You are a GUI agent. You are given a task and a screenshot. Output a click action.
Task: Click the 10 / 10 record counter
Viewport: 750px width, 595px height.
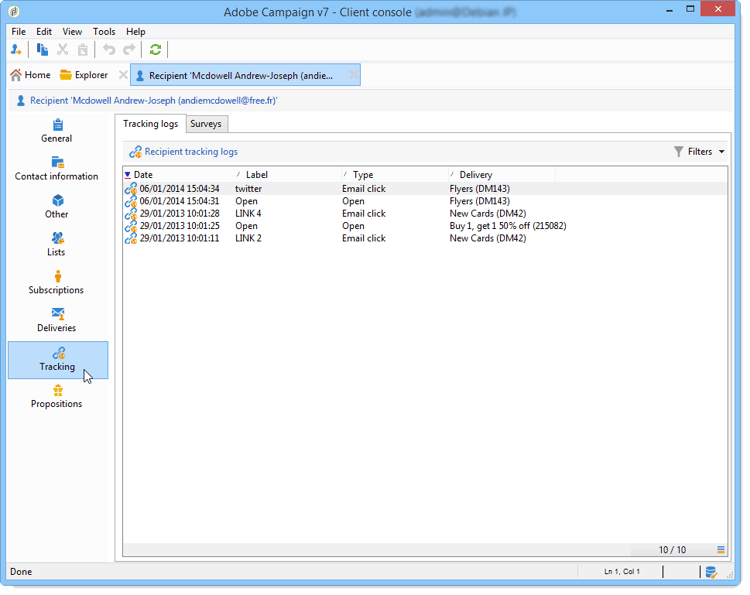point(672,550)
